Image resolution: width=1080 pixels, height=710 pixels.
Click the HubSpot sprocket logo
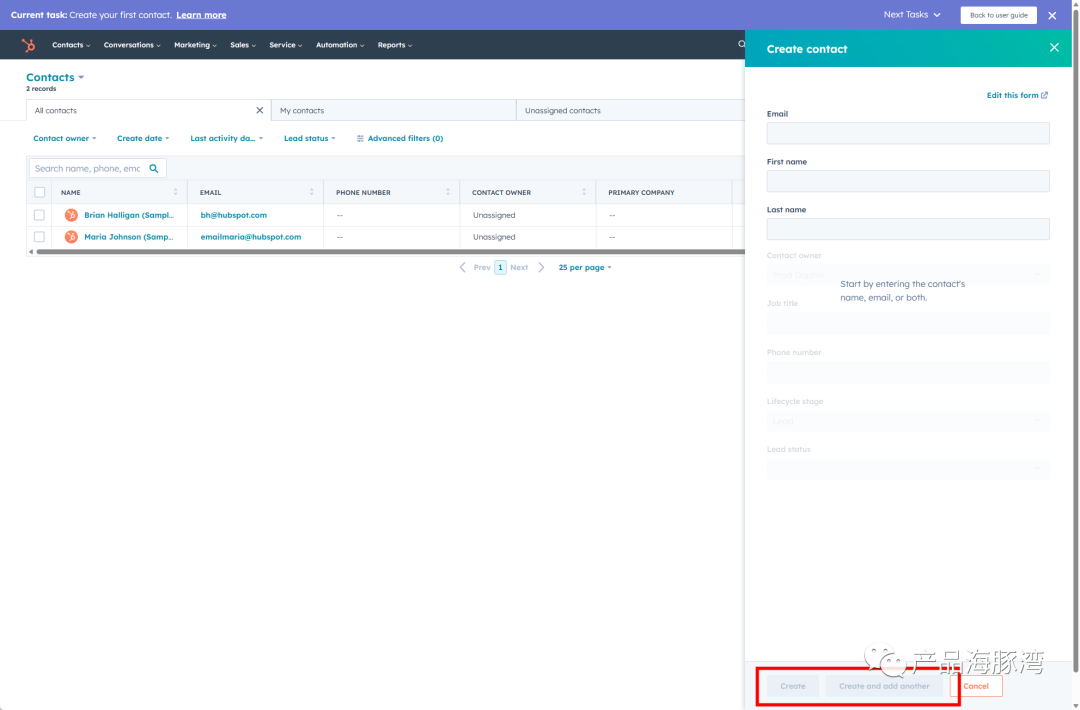point(28,45)
